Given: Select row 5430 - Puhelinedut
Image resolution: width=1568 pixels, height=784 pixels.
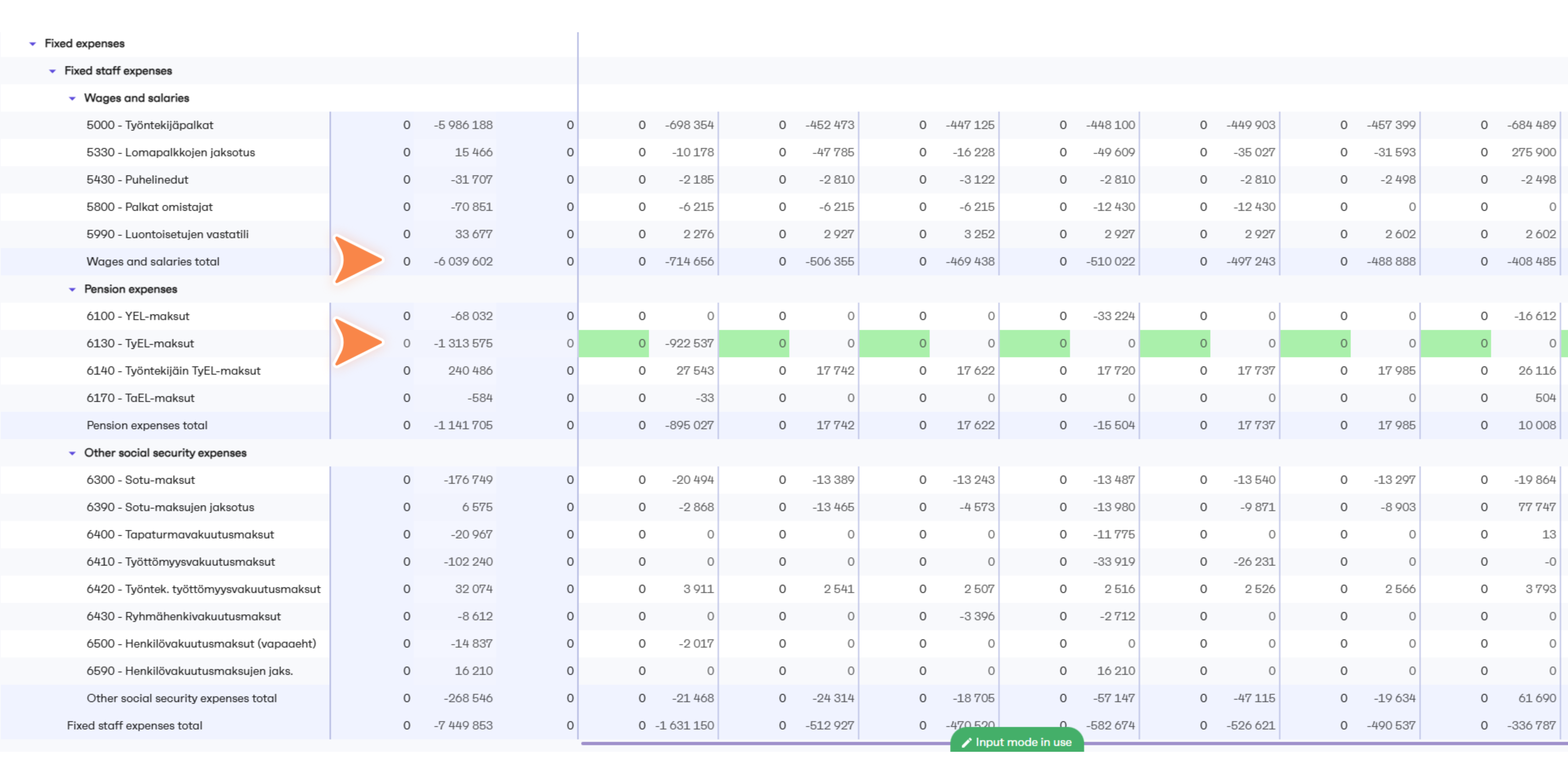Looking at the screenshot, I should click(137, 180).
